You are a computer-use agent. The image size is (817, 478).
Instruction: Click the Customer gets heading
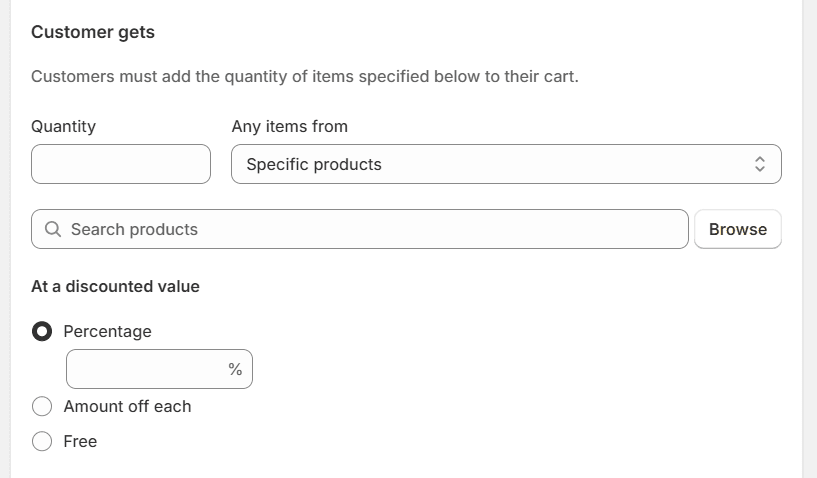tap(93, 32)
